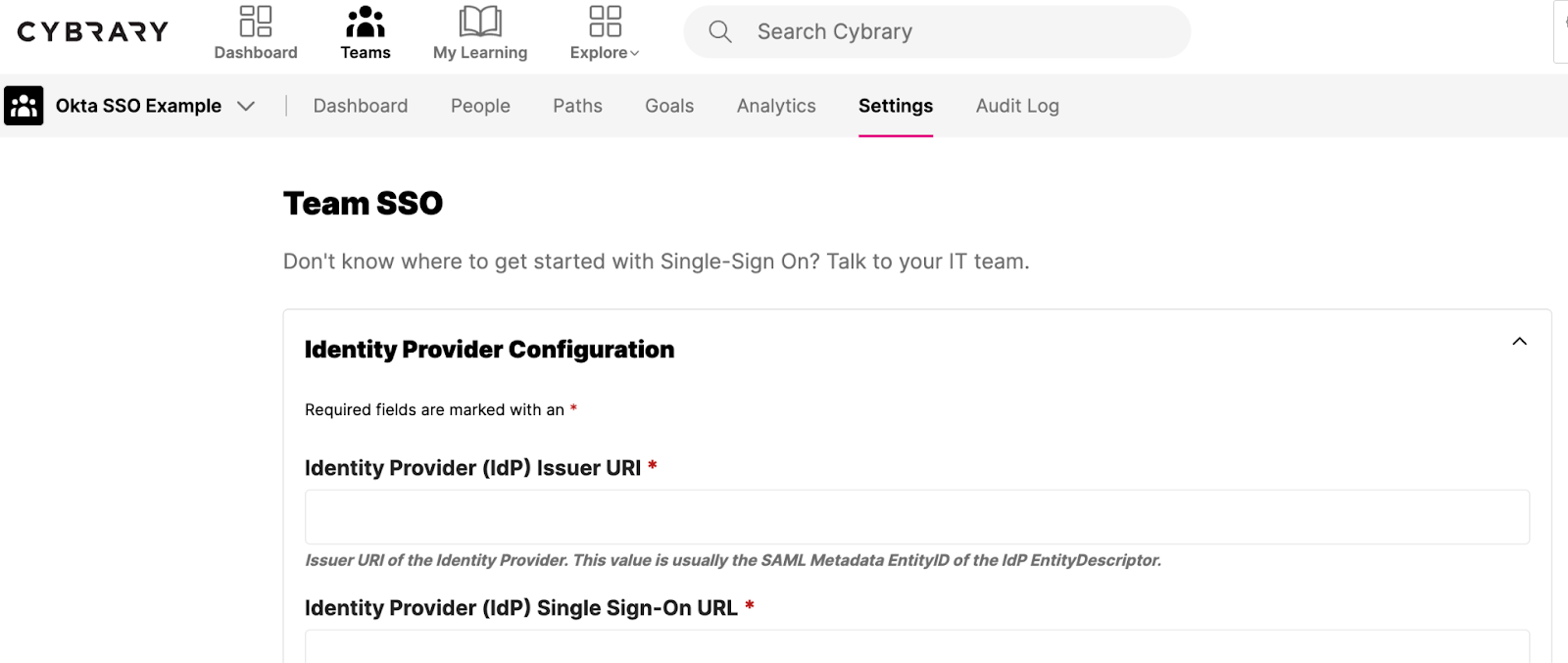1568x663 pixels.
Task: Open the team Dashboard tab
Action: coord(361,106)
